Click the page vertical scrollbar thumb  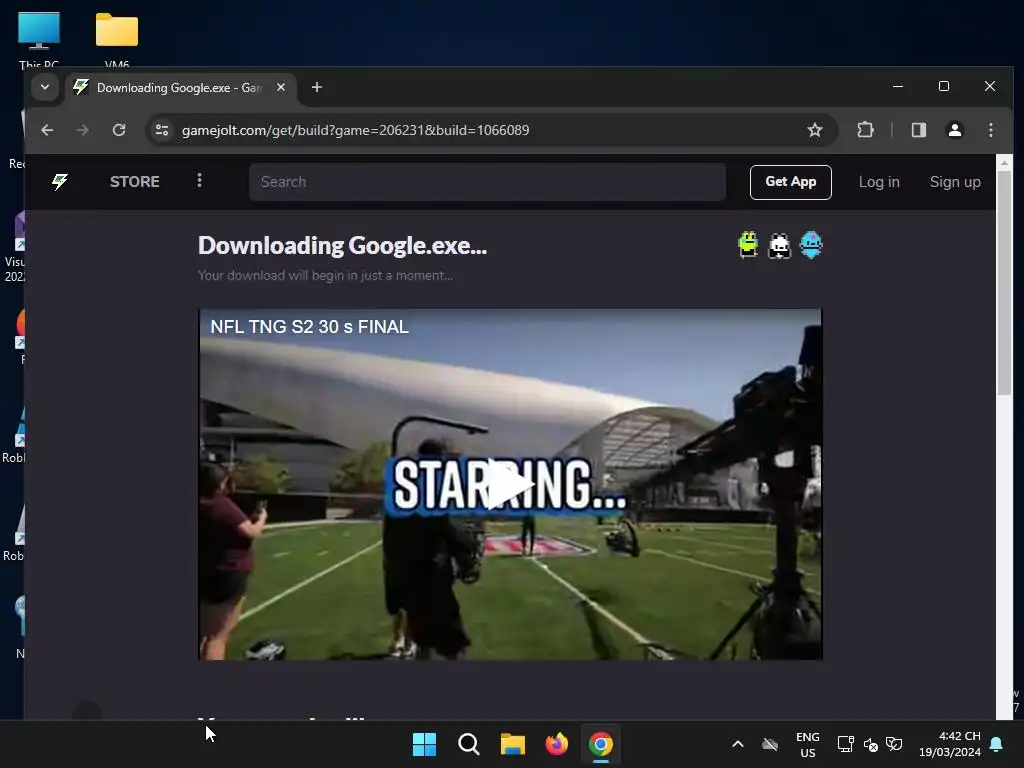point(1004,283)
